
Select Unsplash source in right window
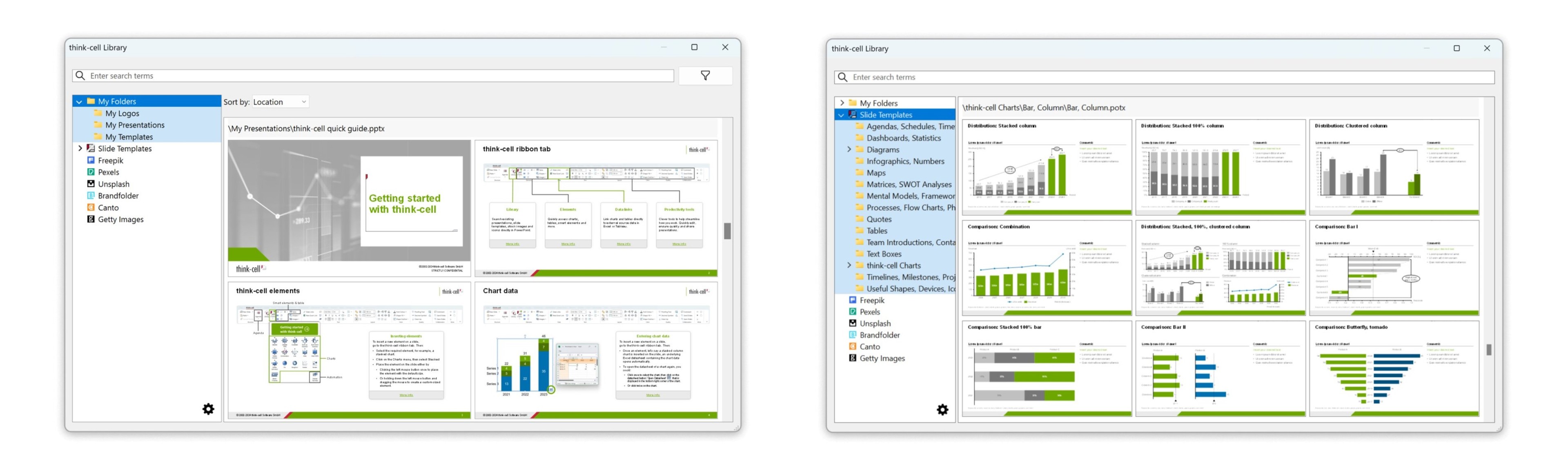click(x=875, y=324)
